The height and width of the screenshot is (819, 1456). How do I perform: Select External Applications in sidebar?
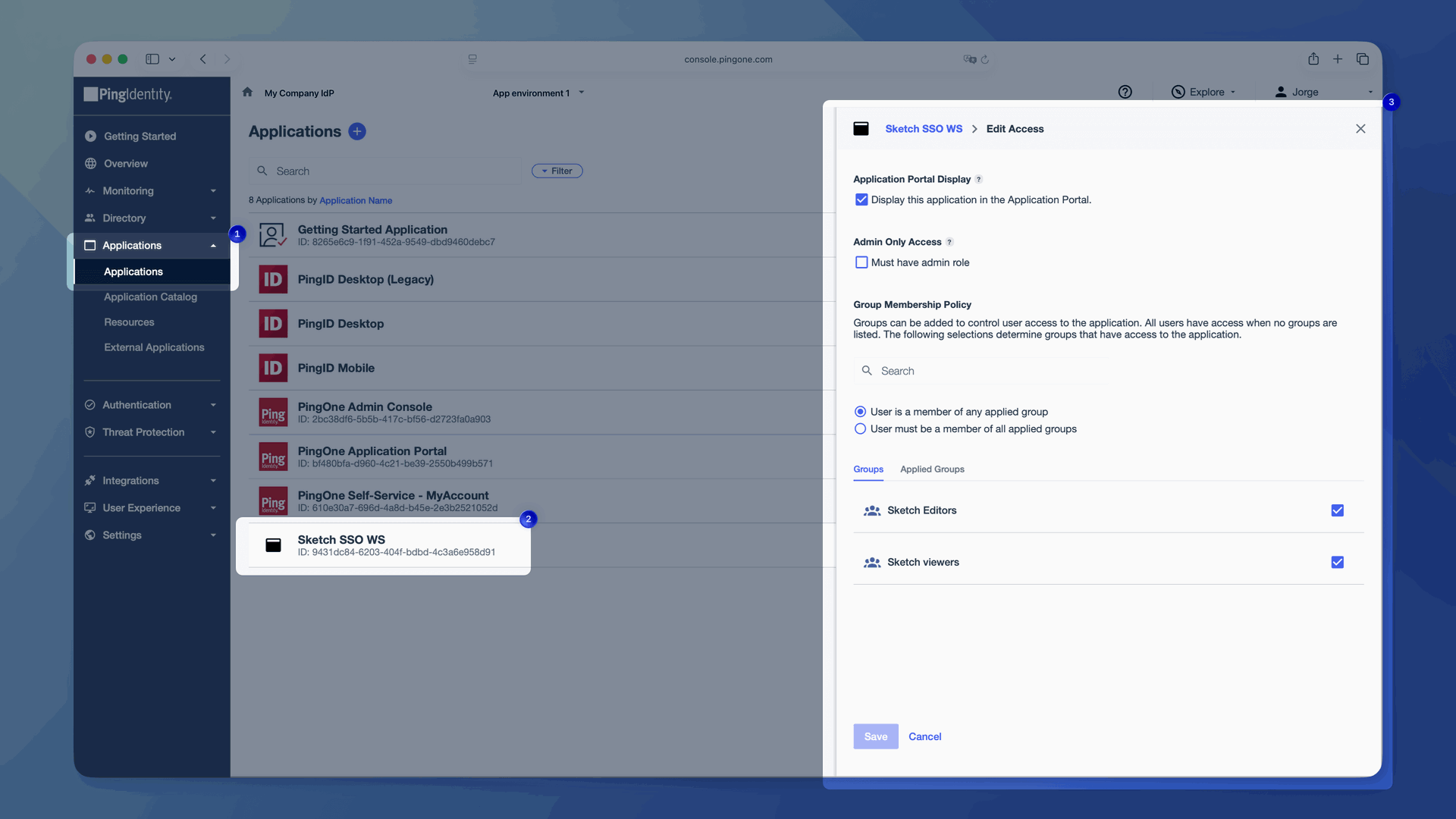click(x=154, y=347)
